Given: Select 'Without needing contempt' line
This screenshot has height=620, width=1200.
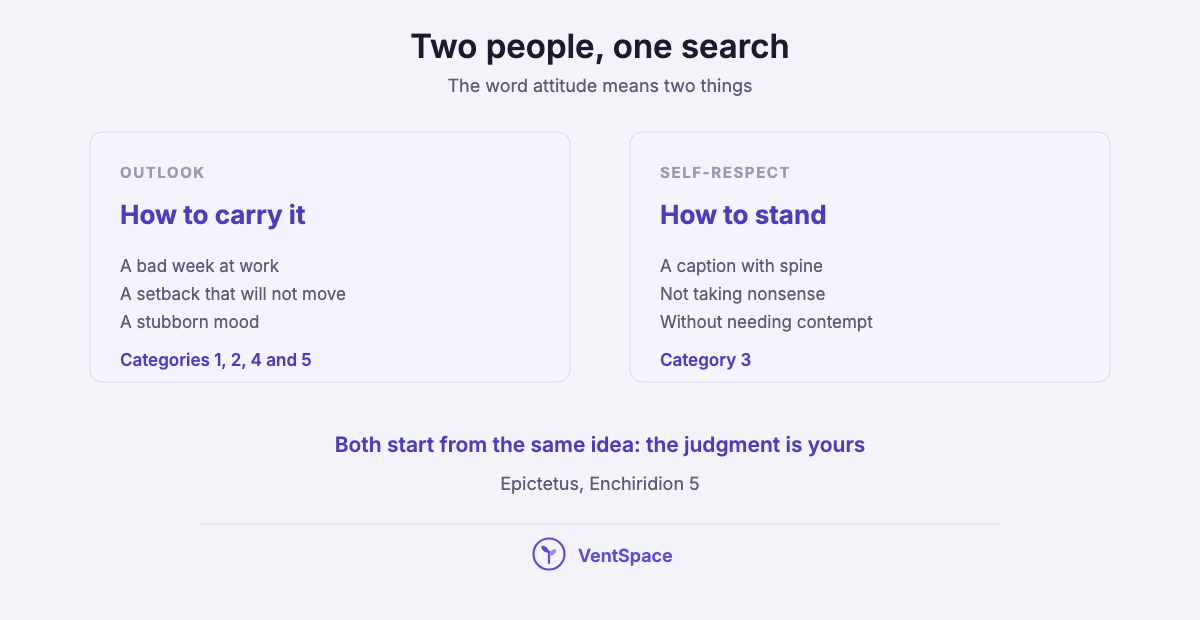Looking at the screenshot, I should 766,322.
